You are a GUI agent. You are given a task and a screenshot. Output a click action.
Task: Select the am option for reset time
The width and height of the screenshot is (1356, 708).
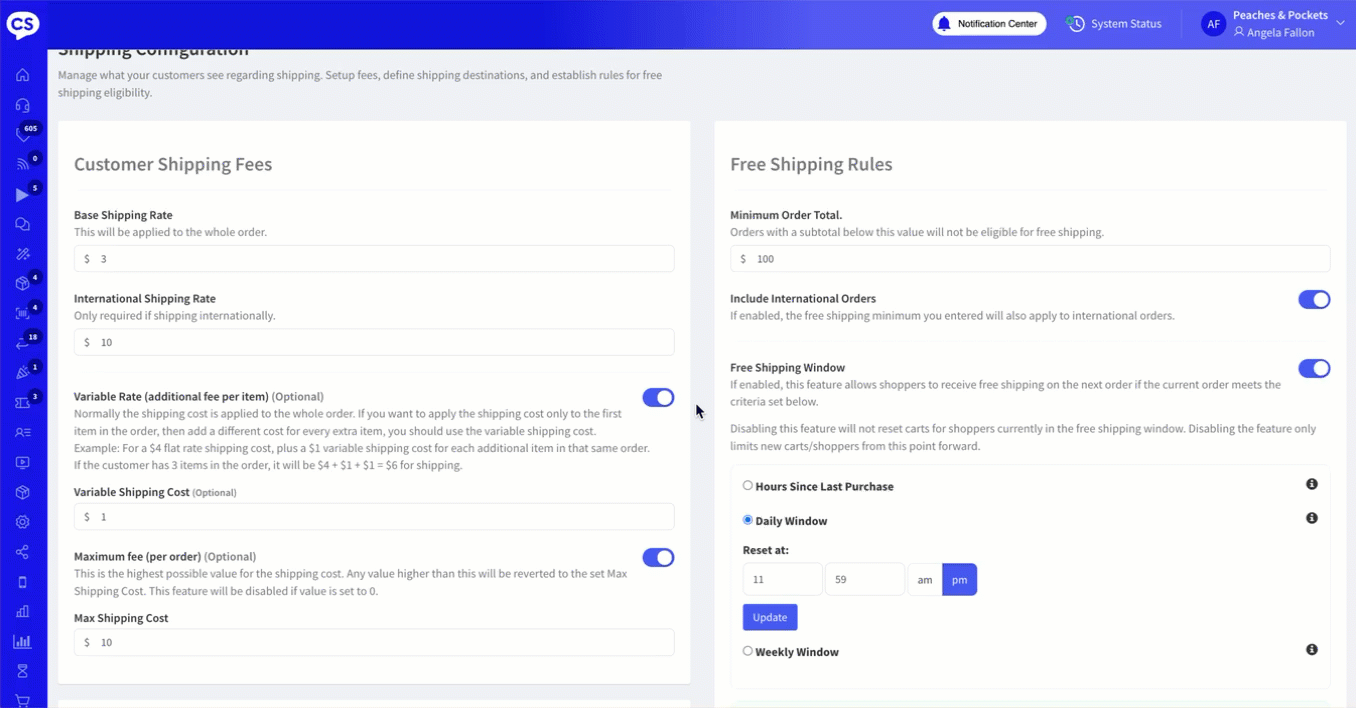(925, 580)
